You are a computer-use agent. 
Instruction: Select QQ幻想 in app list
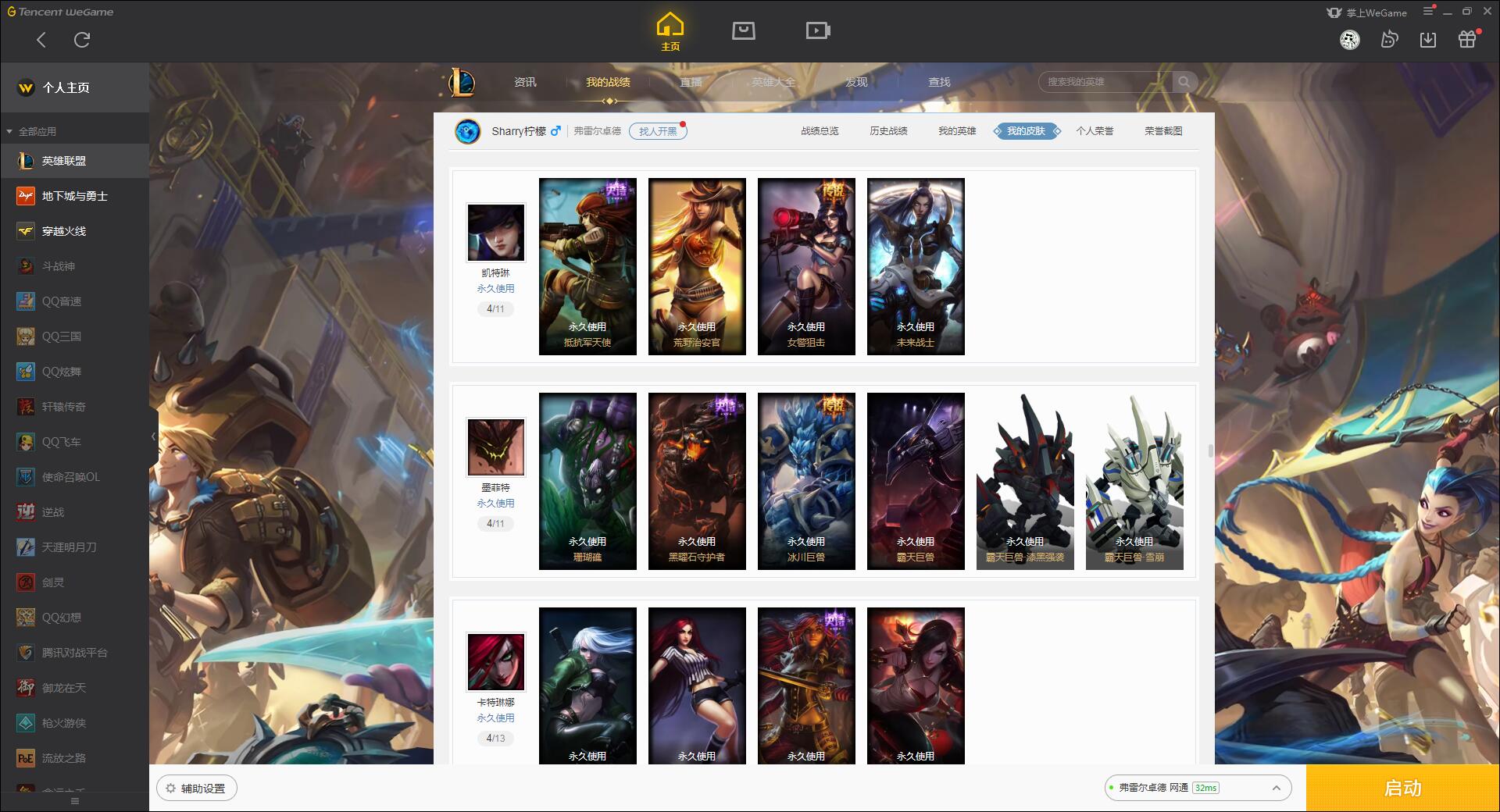[74, 618]
